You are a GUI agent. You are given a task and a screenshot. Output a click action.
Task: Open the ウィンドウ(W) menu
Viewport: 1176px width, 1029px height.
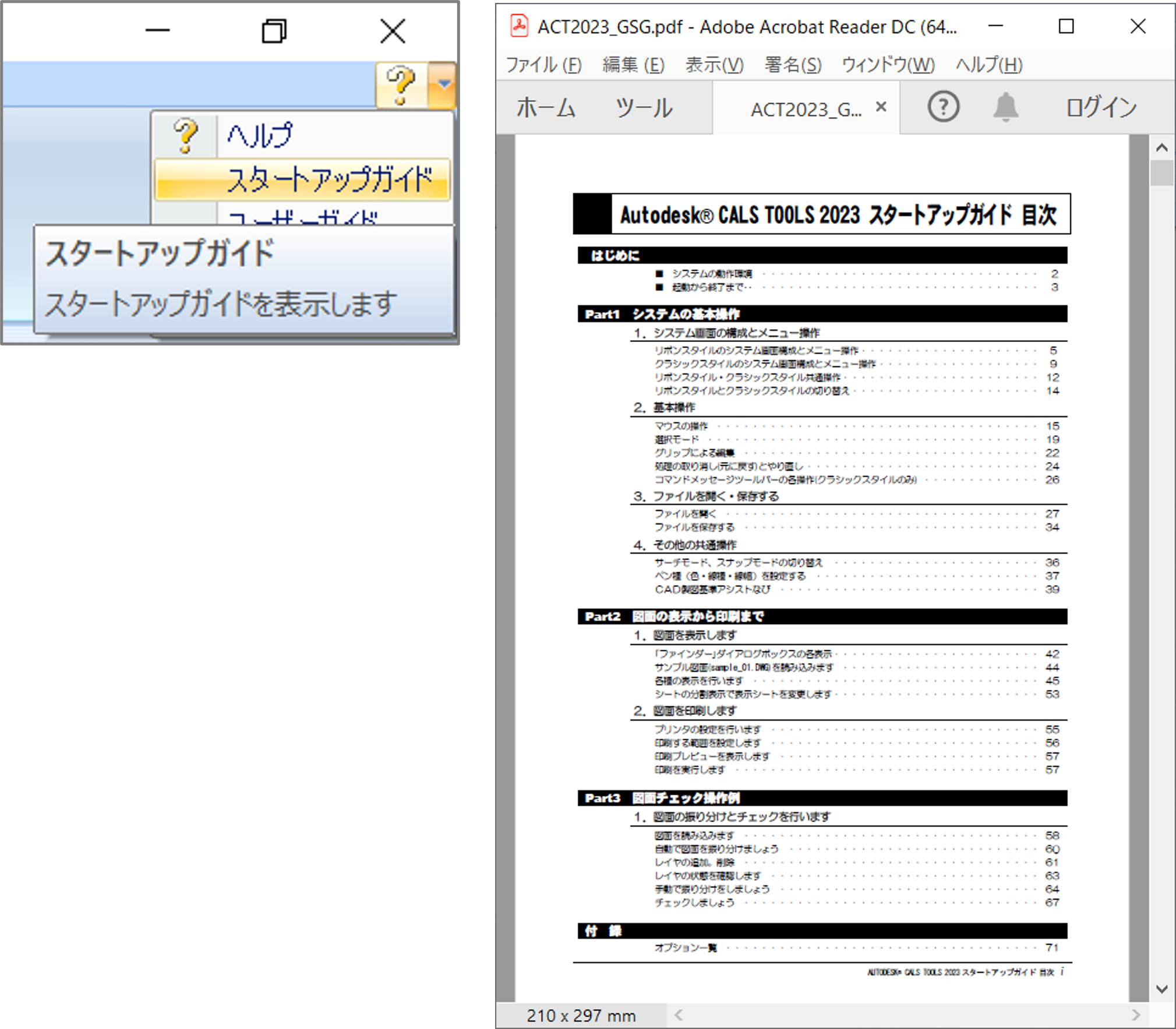coord(888,65)
